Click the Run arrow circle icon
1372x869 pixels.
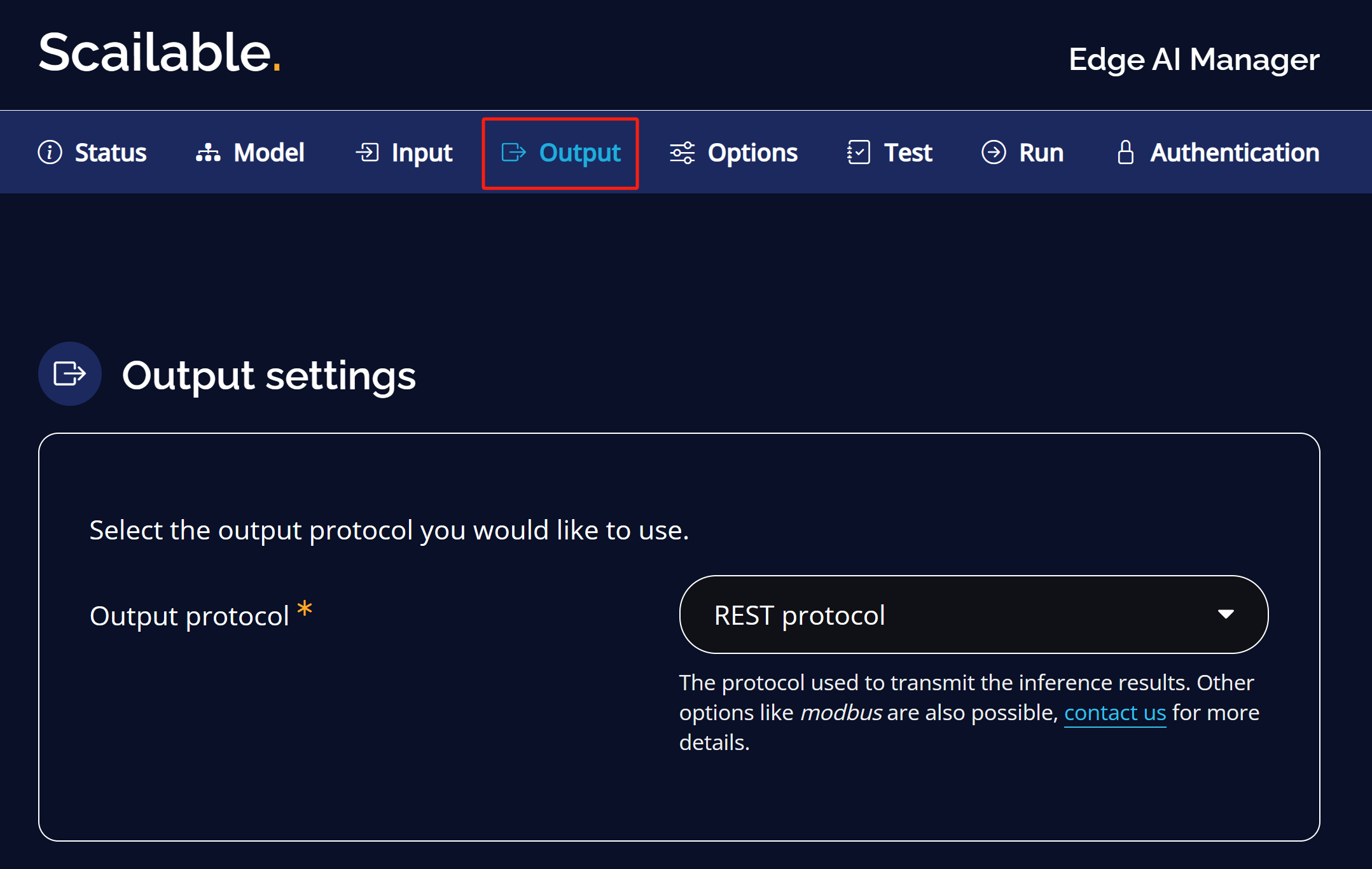pyautogui.click(x=994, y=153)
